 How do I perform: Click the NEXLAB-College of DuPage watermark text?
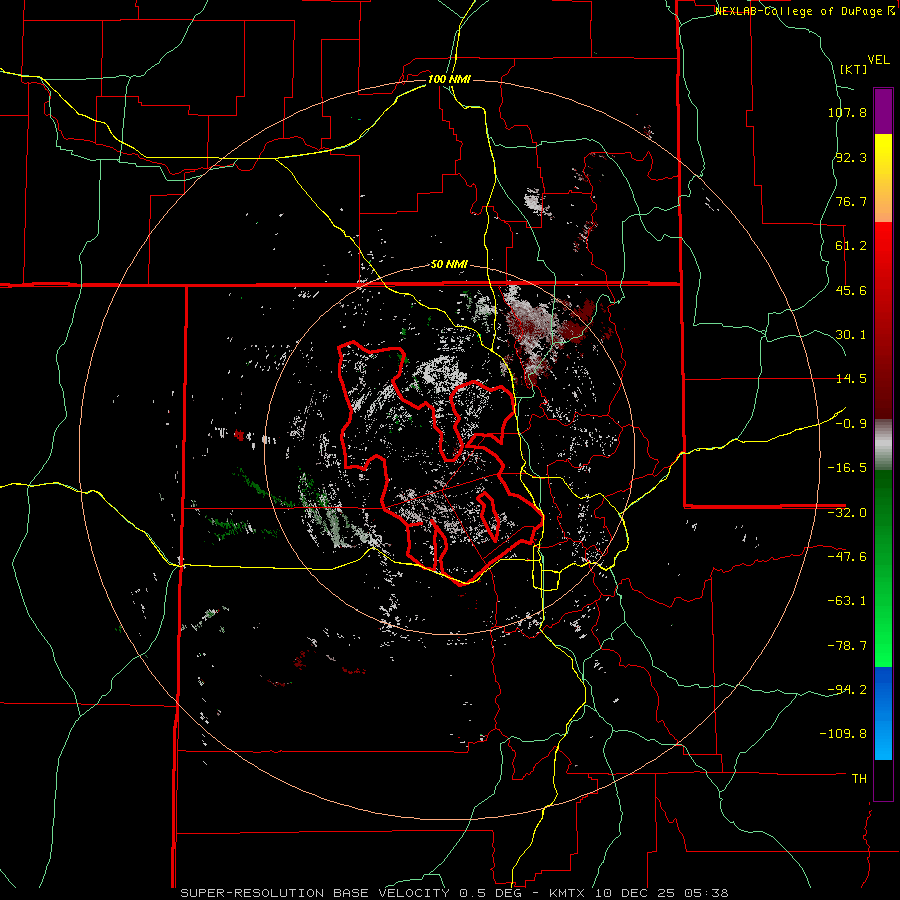[x=805, y=11]
